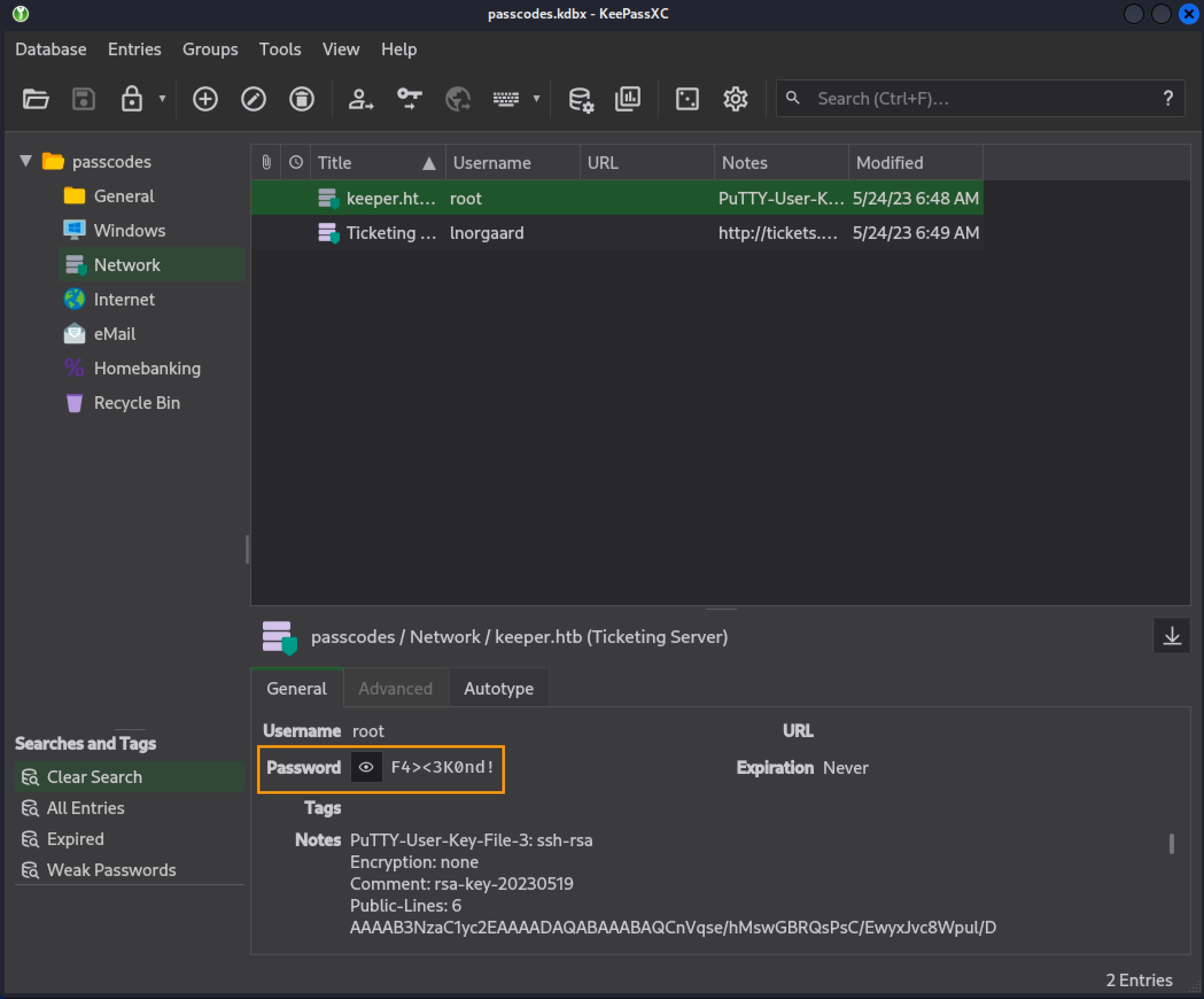Select the Ticketing entry for lnorgaard
The image size is (1204, 999).
[617, 233]
